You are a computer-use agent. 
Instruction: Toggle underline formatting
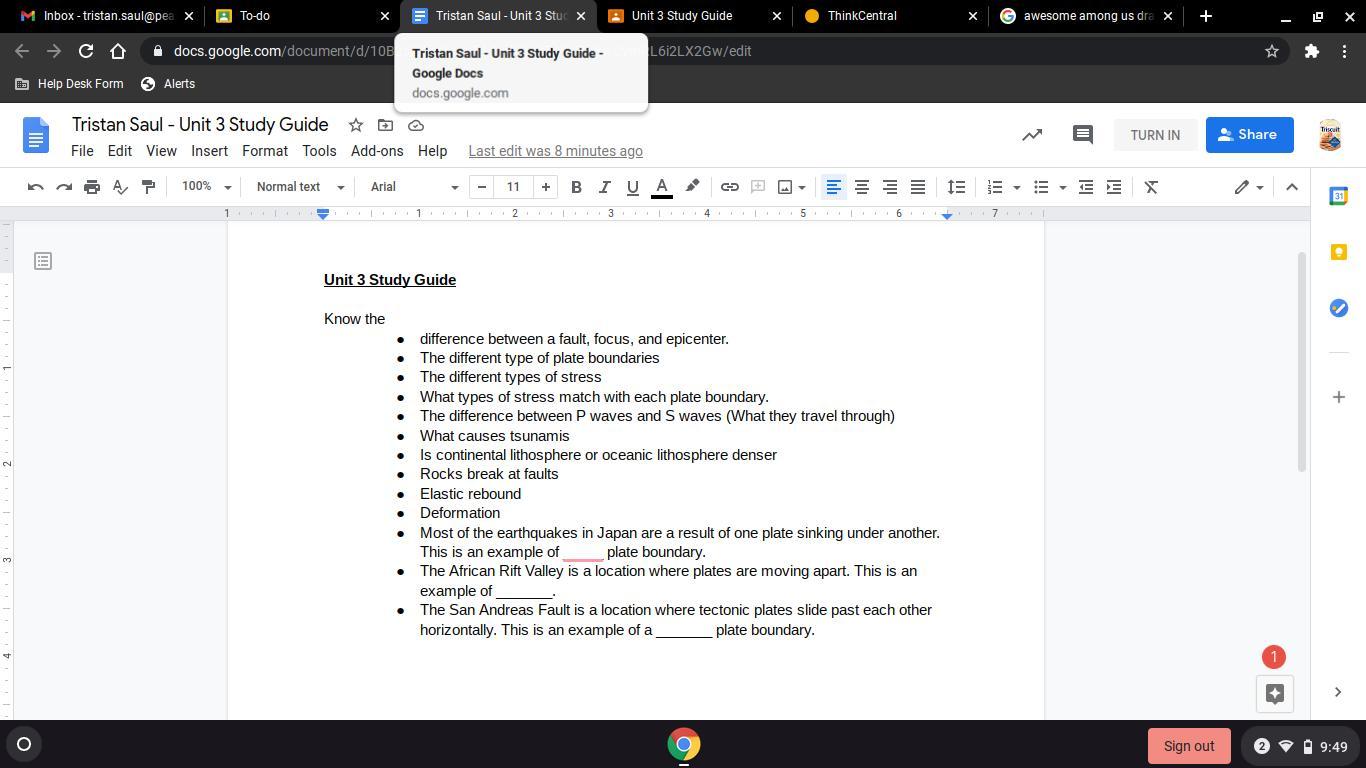point(632,187)
